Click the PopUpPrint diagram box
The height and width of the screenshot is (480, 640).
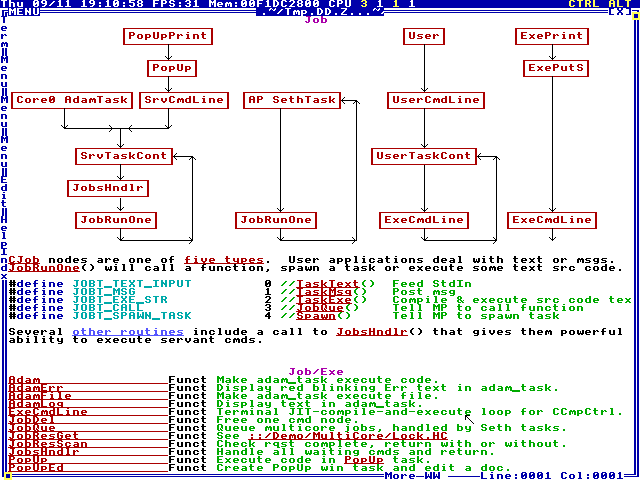pyautogui.click(x=168, y=36)
